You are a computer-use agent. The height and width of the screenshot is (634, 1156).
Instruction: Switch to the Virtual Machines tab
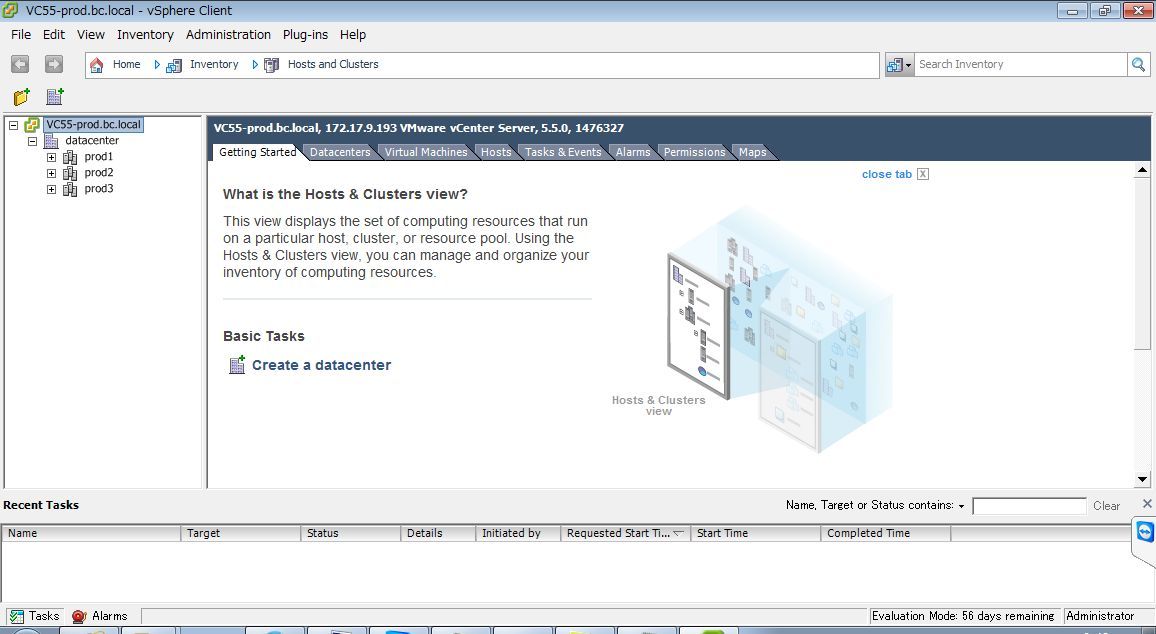(426, 152)
